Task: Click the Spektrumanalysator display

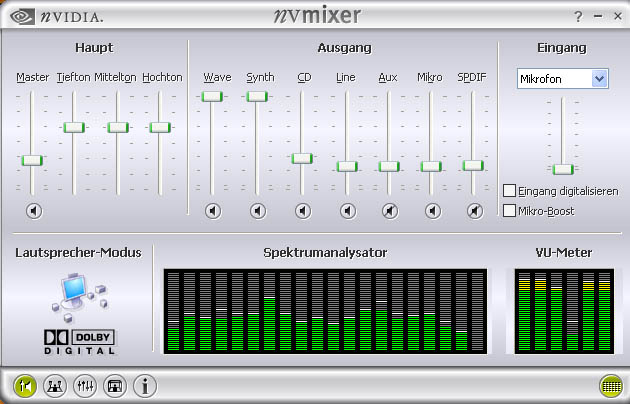Action: click(325, 312)
